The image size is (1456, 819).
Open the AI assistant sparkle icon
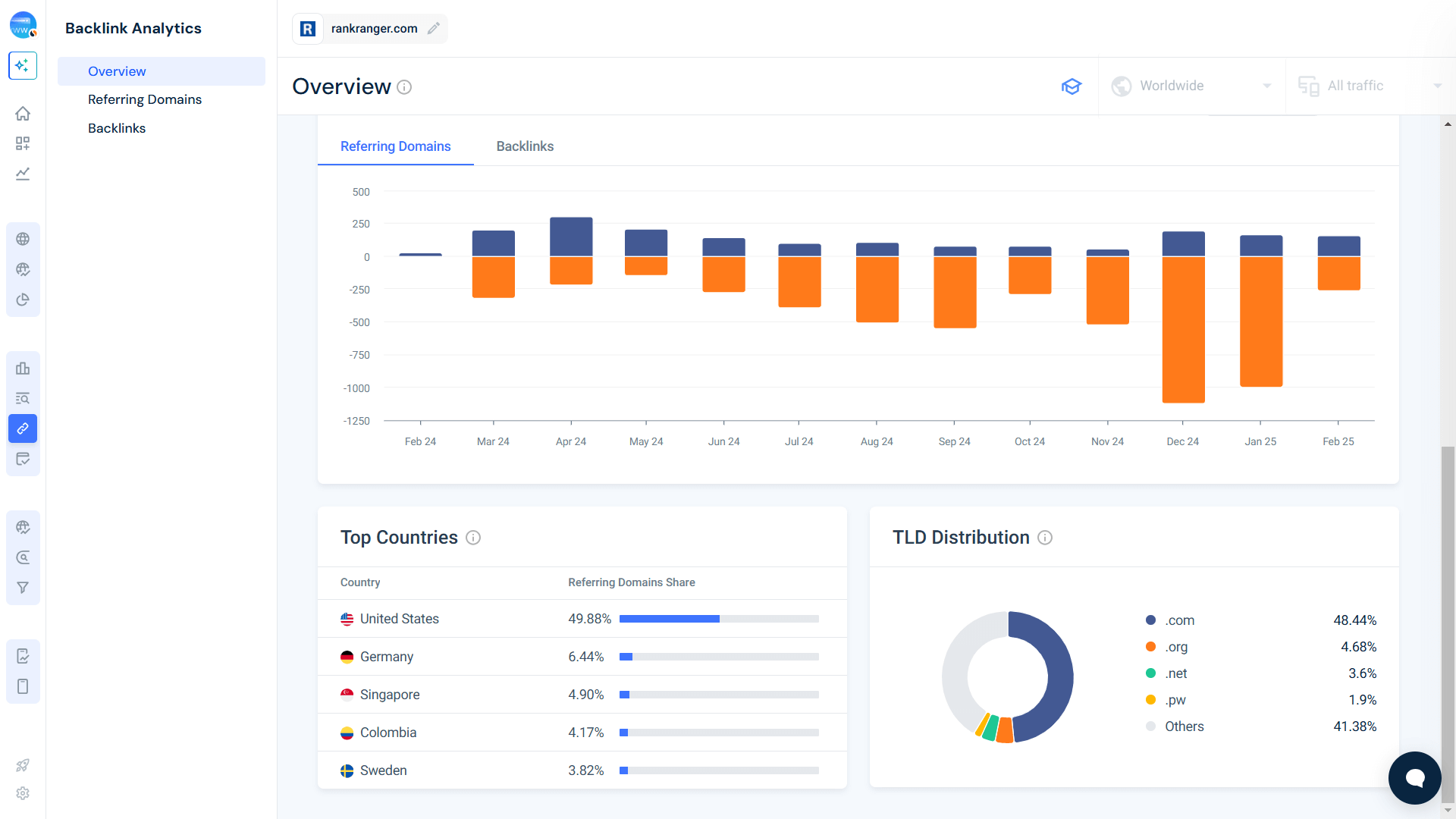23,66
